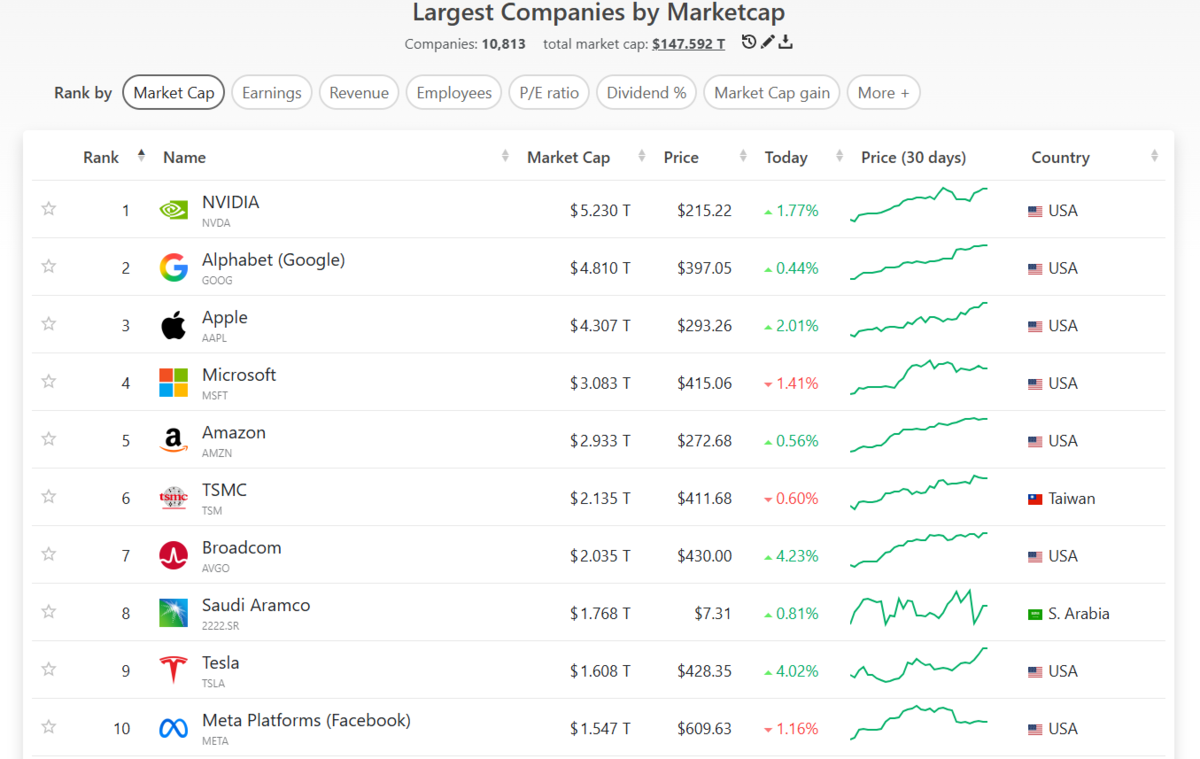Screen dimensions: 1200x759
Task: Toggle the favorite star for Meta Platforms
Action: point(48,727)
